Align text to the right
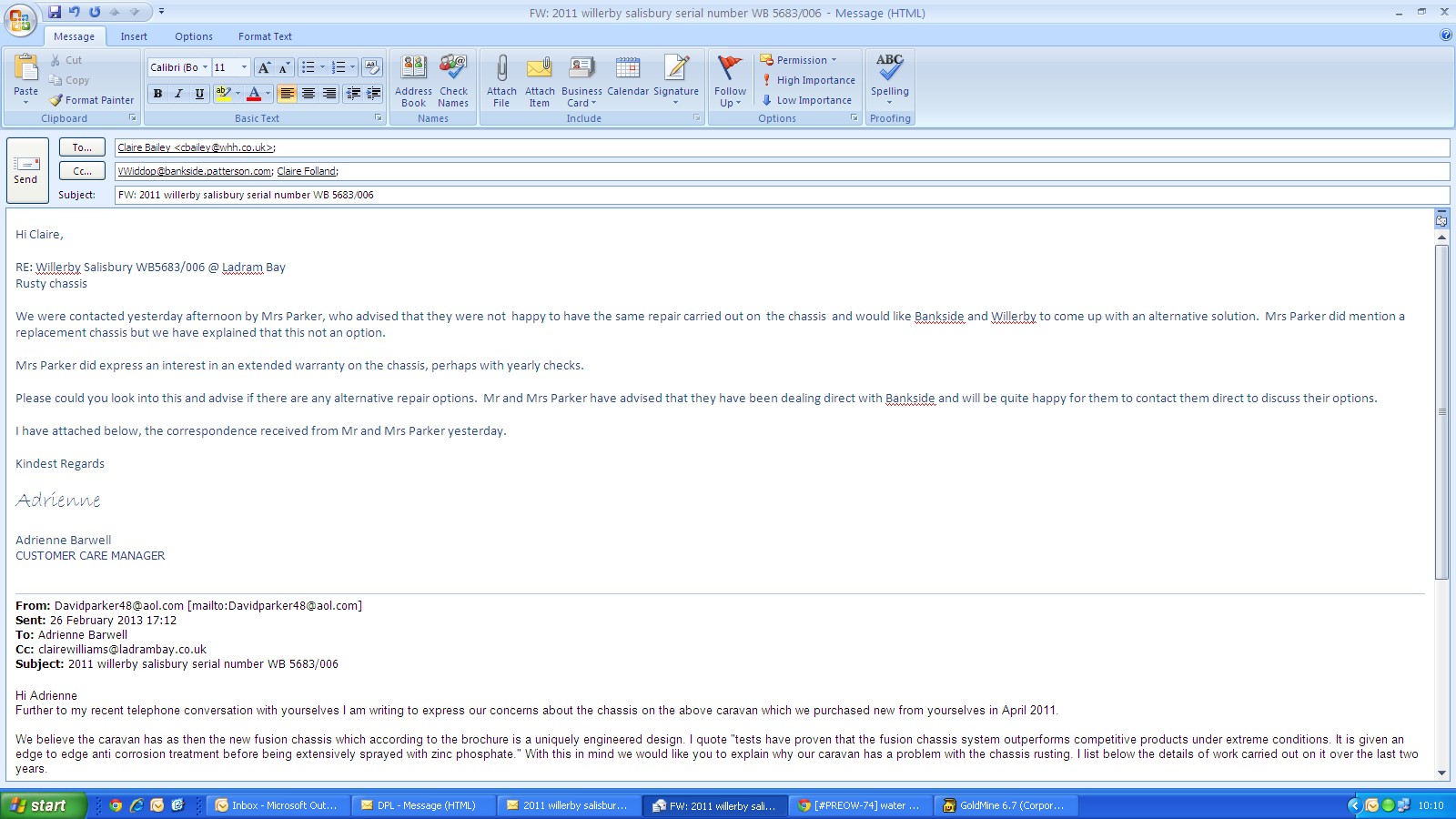1456x819 pixels. click(x=329, y=94)
